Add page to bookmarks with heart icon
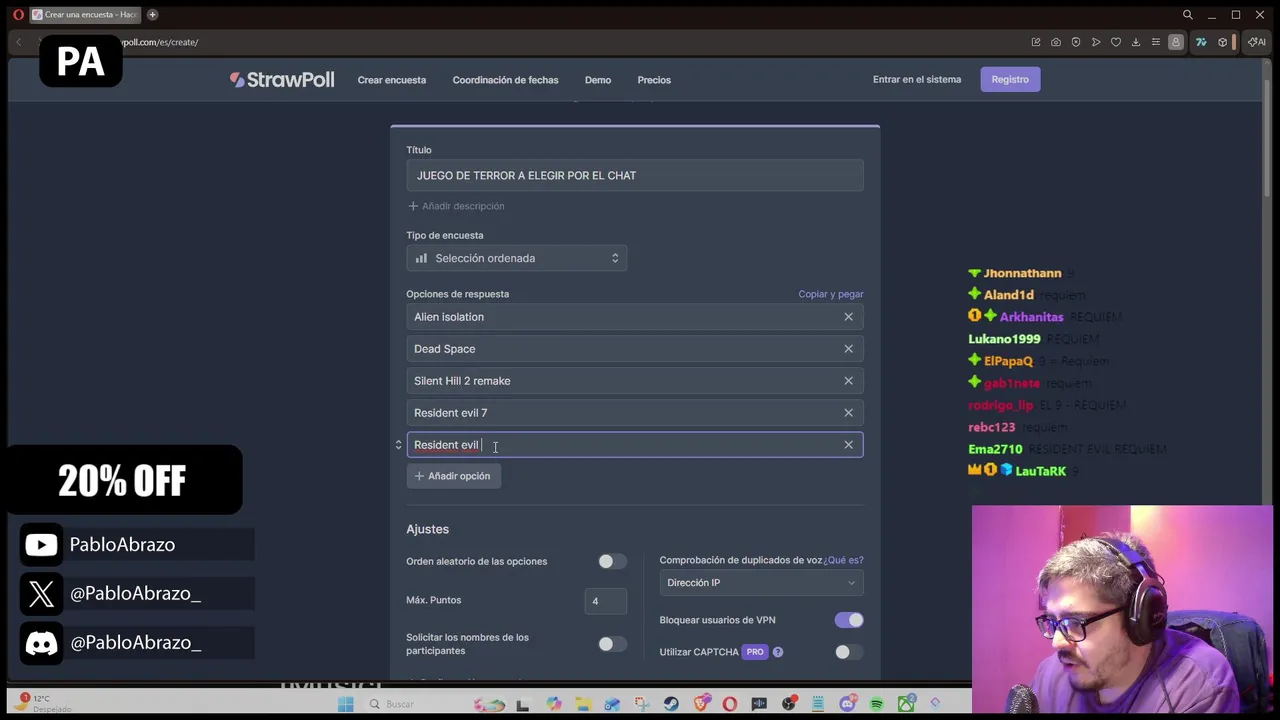 click(1116, 42)
